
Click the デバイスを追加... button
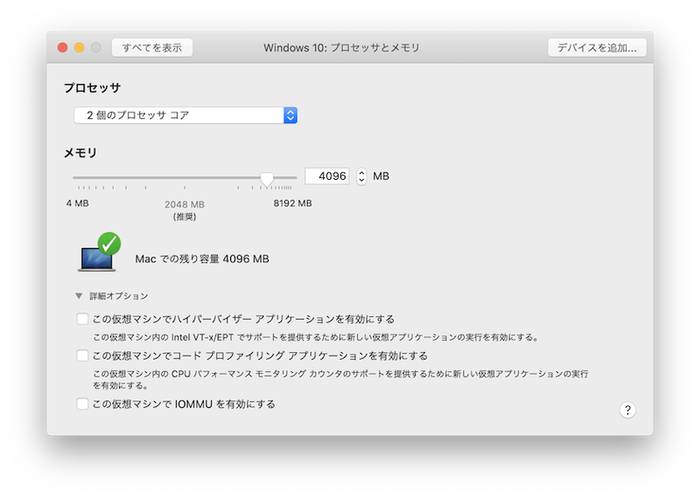coord(597,47)
